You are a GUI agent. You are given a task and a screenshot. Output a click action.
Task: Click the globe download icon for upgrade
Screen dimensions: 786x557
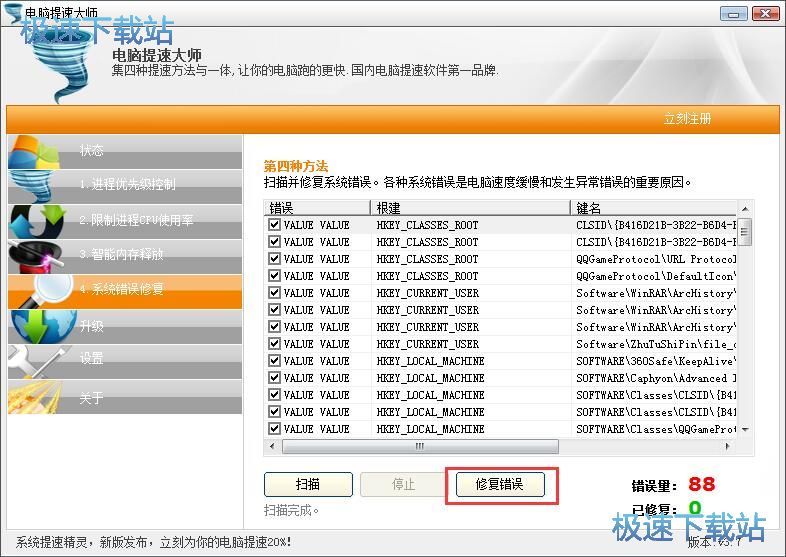[x=43, y=326]
